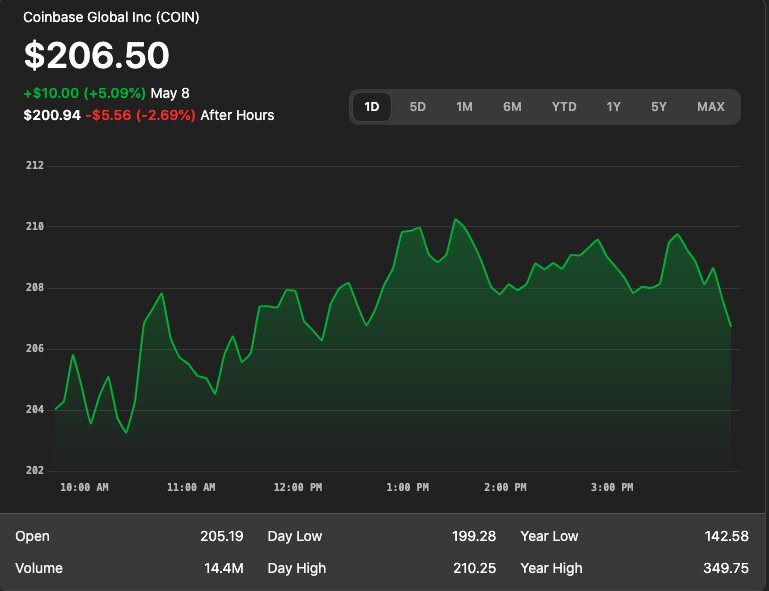Click the 208 y-axis label
The height and width of the screenshot is (591, 769).
pos(35,287)
